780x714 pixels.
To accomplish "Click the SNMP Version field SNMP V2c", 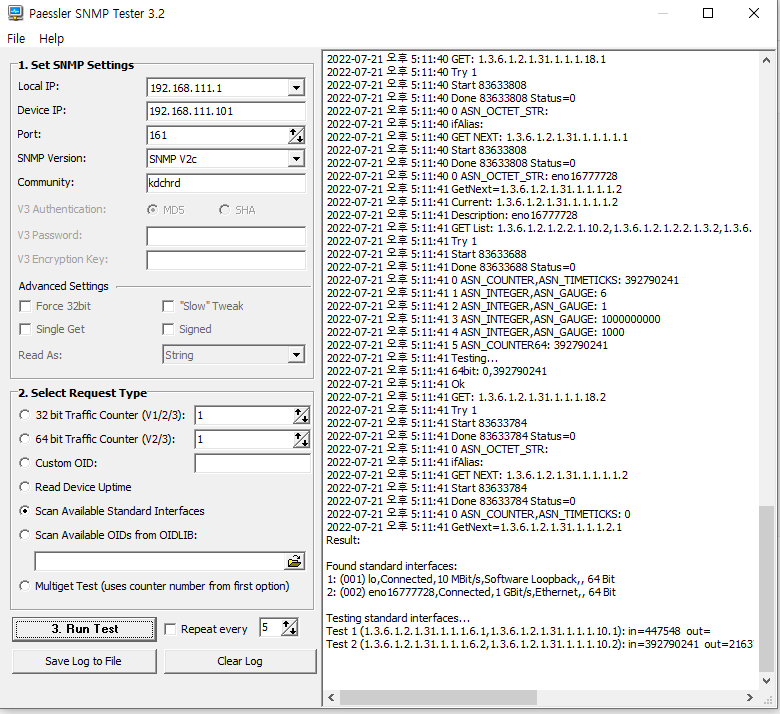I will [218, 159].
